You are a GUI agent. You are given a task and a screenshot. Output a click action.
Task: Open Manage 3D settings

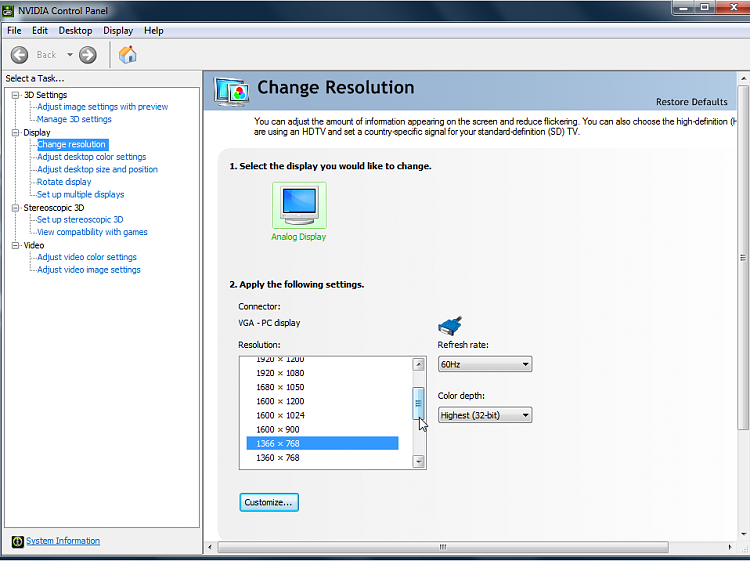tap(74, 119)
